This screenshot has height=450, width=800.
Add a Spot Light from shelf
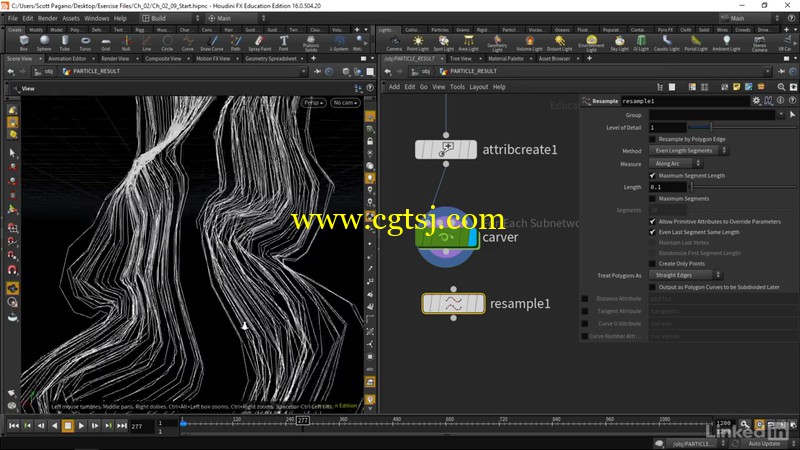coord(443,43)
